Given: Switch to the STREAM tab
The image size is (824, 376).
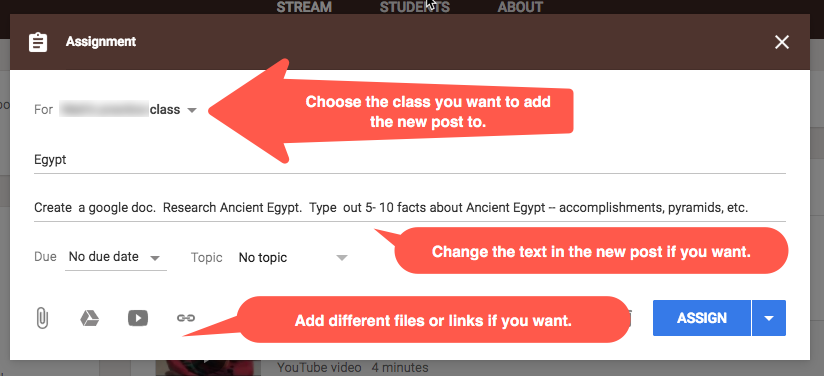Looking at the screenshot, I should 304,7.
